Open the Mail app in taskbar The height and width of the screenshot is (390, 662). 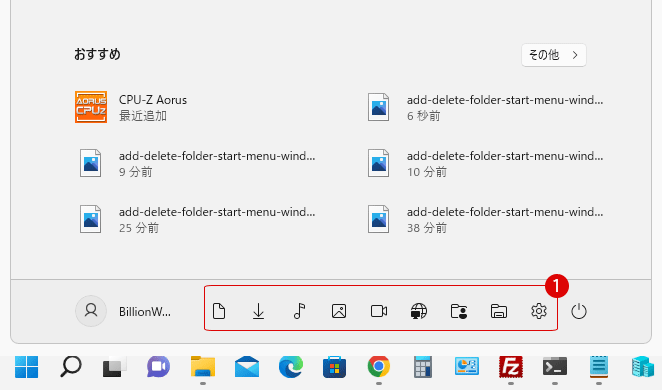[247, 367]
